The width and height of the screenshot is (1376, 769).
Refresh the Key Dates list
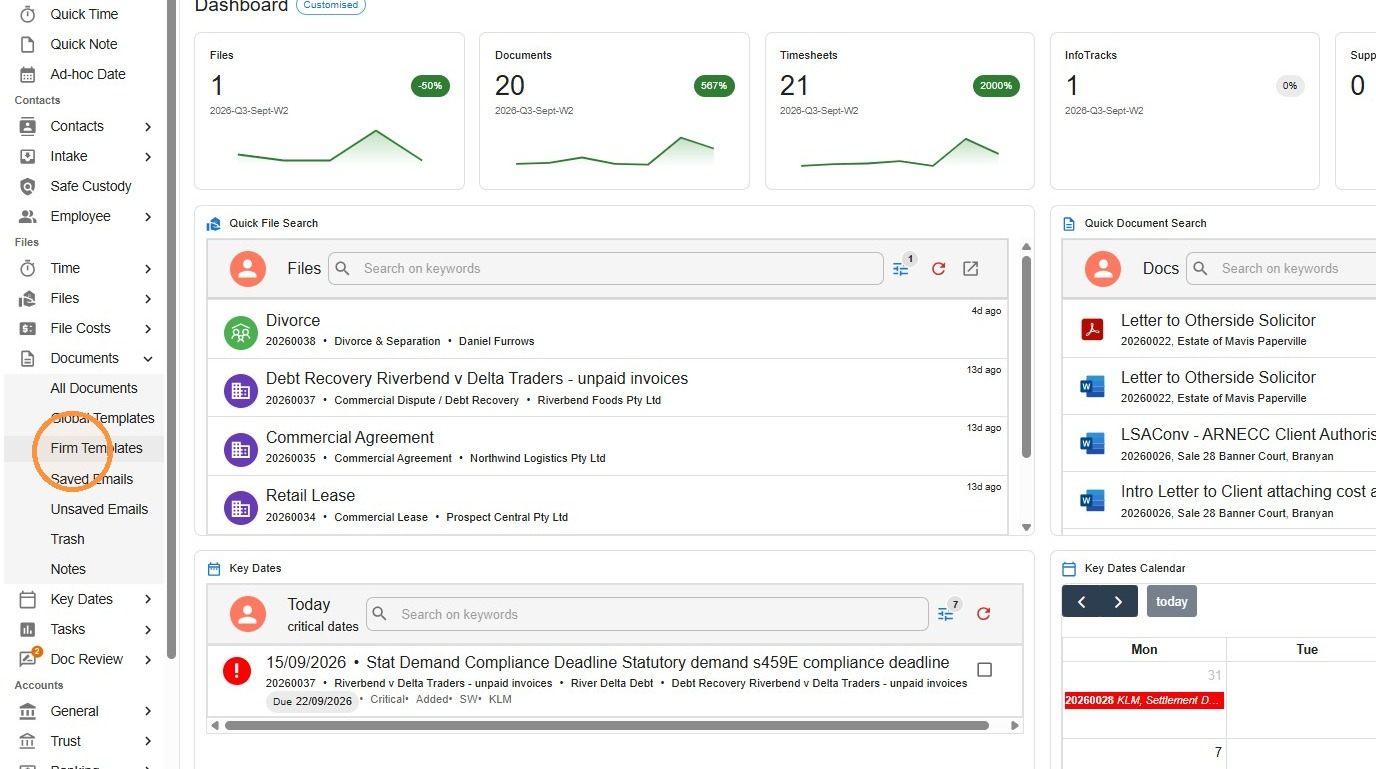[983, 614]
